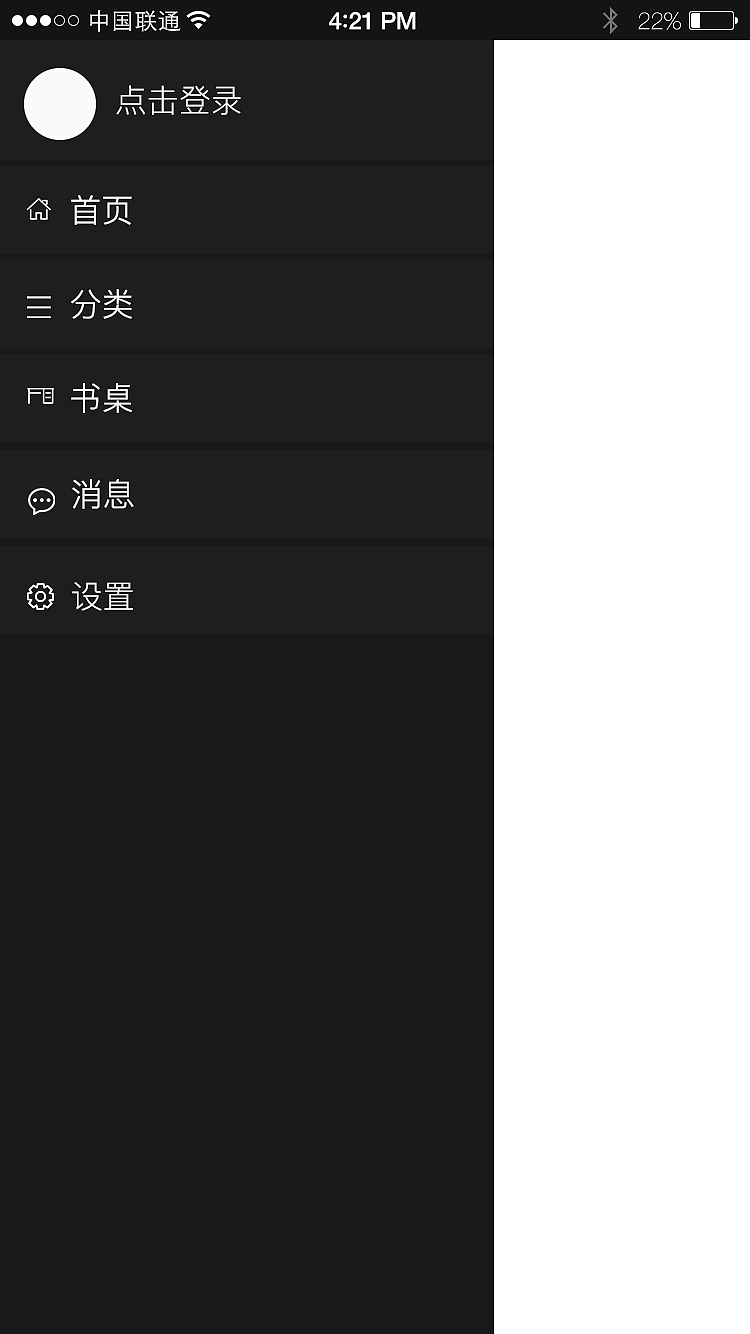The width and height of the screenshot is (750, 1334).
Task: Tap the white content area to close drawer
Action: (x=622, y=687)
